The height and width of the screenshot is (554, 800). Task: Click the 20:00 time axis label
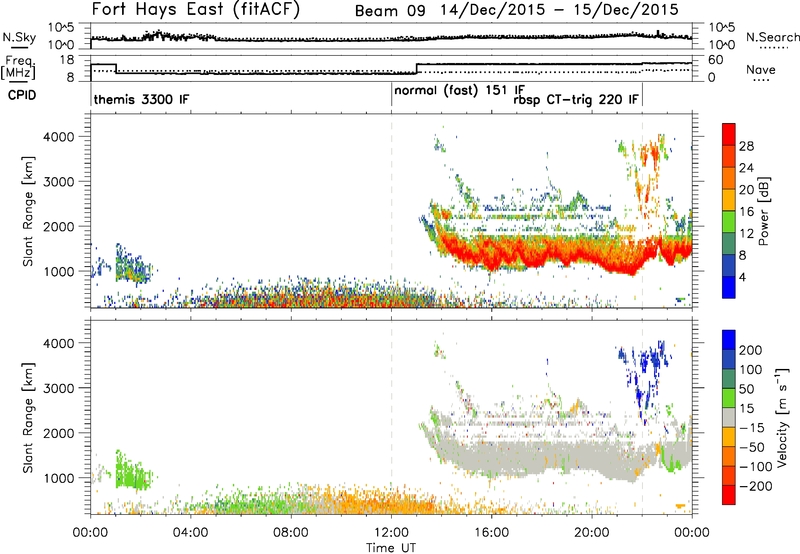592,533
